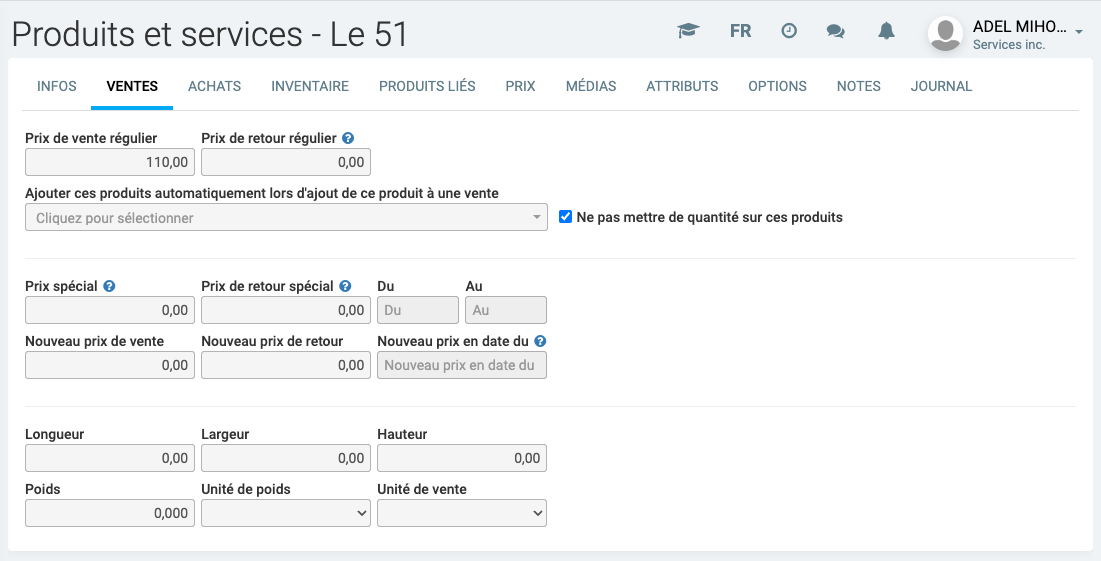Open the PRODUITS LIÉS tab
The image size is (1101, 561).
pyautogui.click(x=427, y=86)
